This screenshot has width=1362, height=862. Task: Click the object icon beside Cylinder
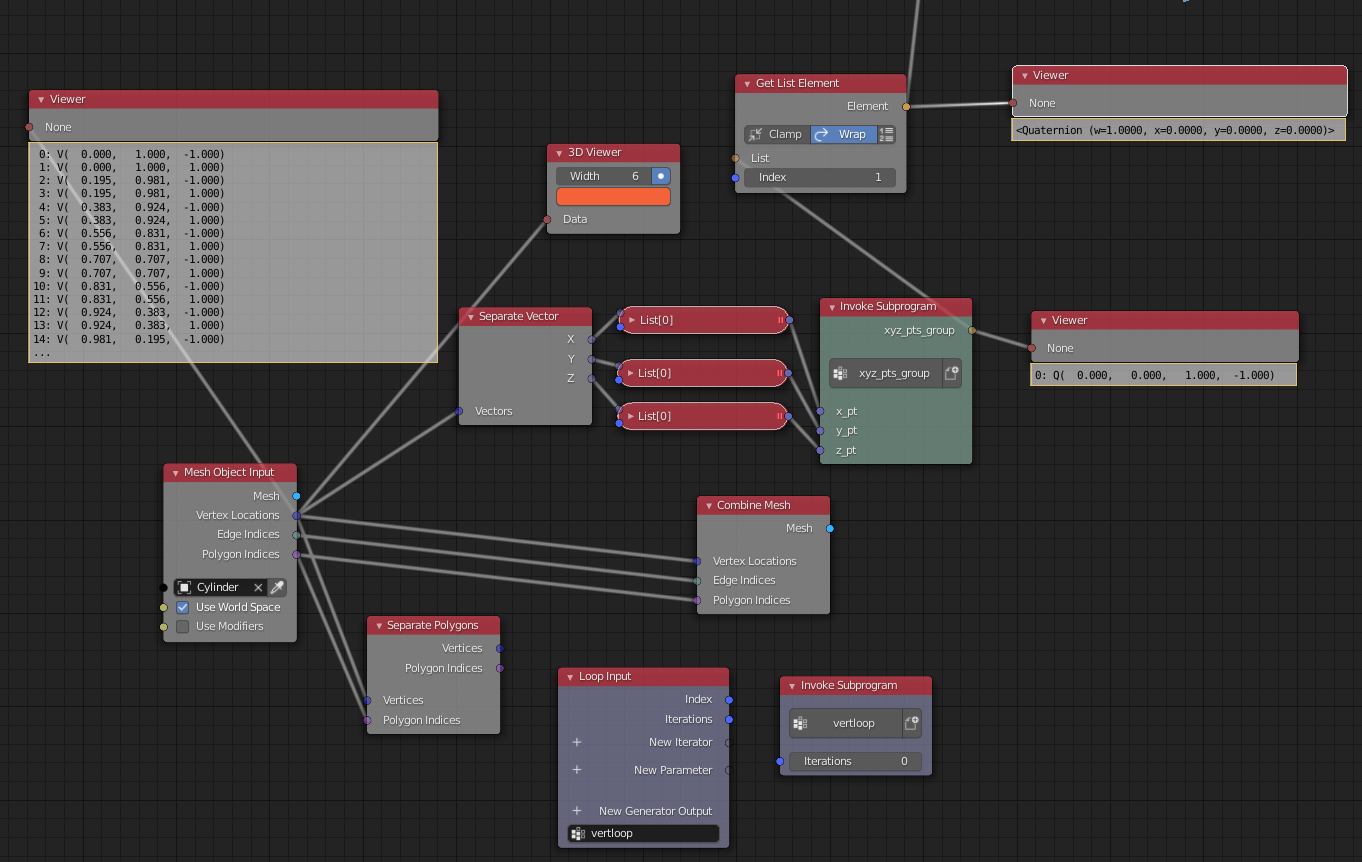[x=184, y=587]
